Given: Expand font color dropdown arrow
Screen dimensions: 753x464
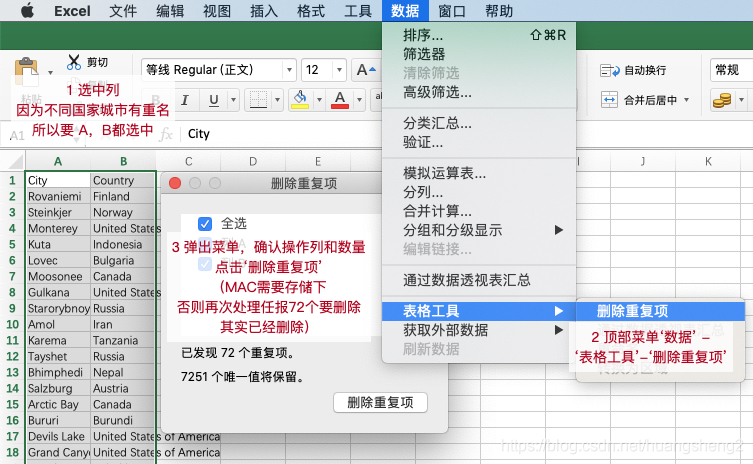Looking at the screenshot, I should pos(359,100).
